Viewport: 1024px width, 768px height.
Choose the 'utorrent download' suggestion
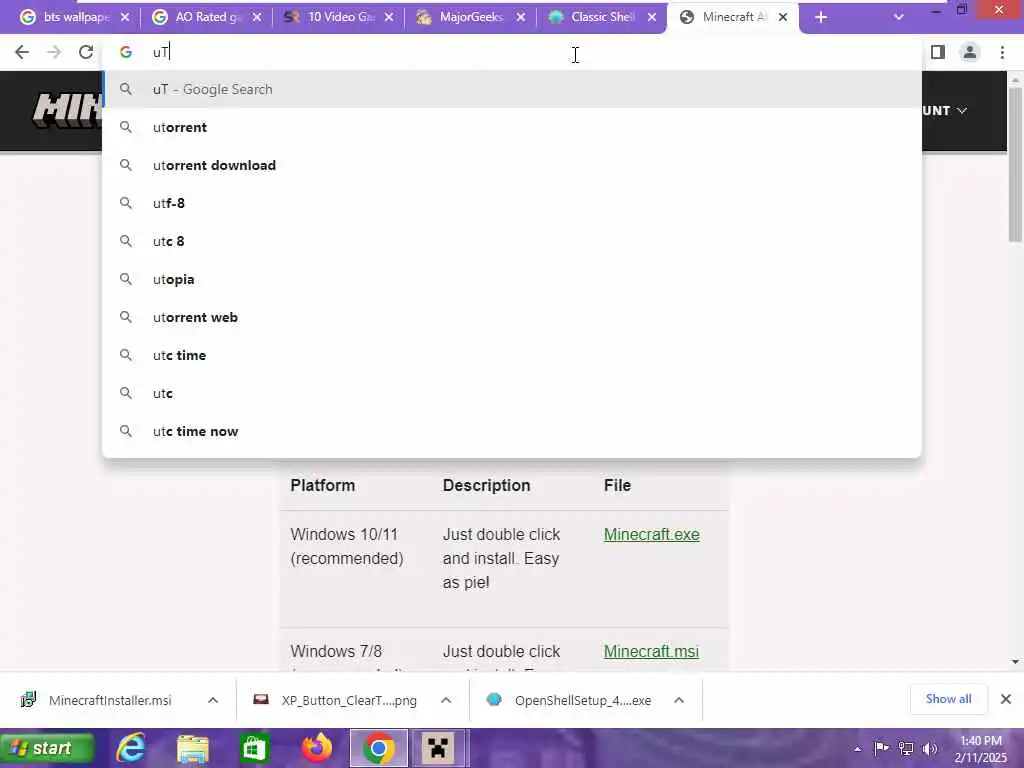512,165
